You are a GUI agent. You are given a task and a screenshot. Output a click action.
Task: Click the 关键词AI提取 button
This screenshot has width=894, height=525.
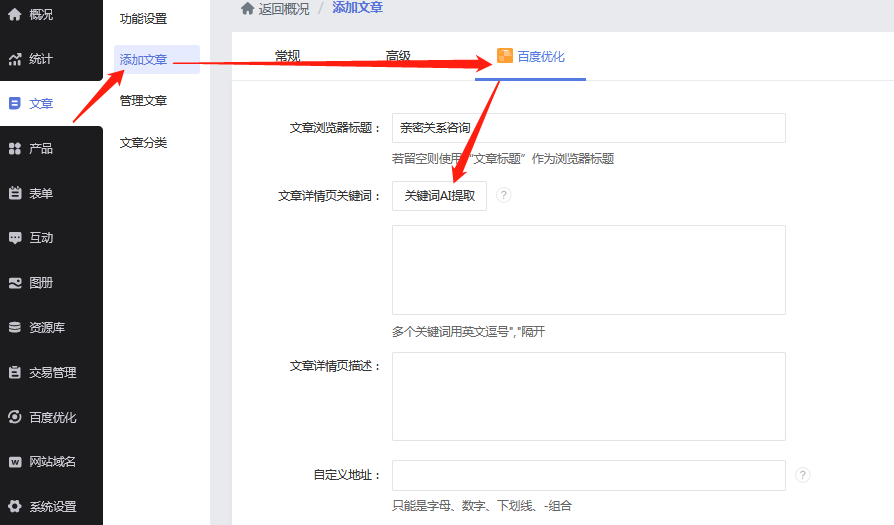coord(440,196)
